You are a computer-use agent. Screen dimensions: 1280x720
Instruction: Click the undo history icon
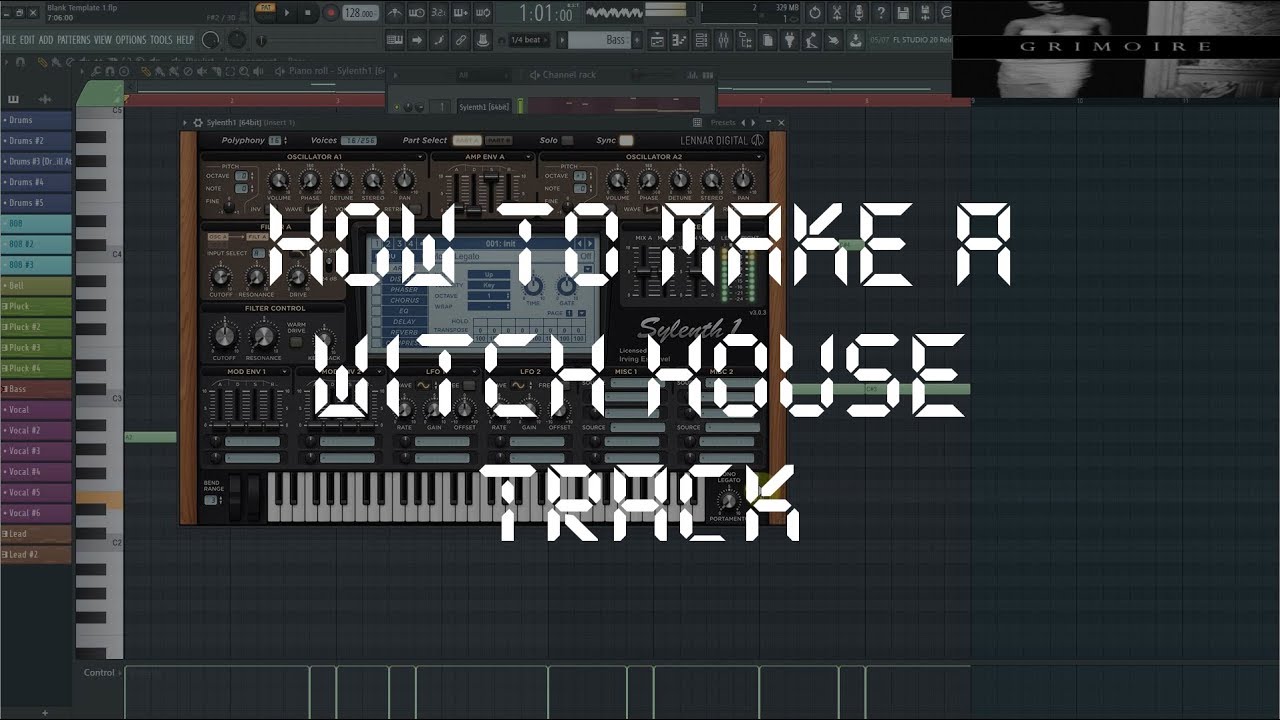click(x=815, y=12)
